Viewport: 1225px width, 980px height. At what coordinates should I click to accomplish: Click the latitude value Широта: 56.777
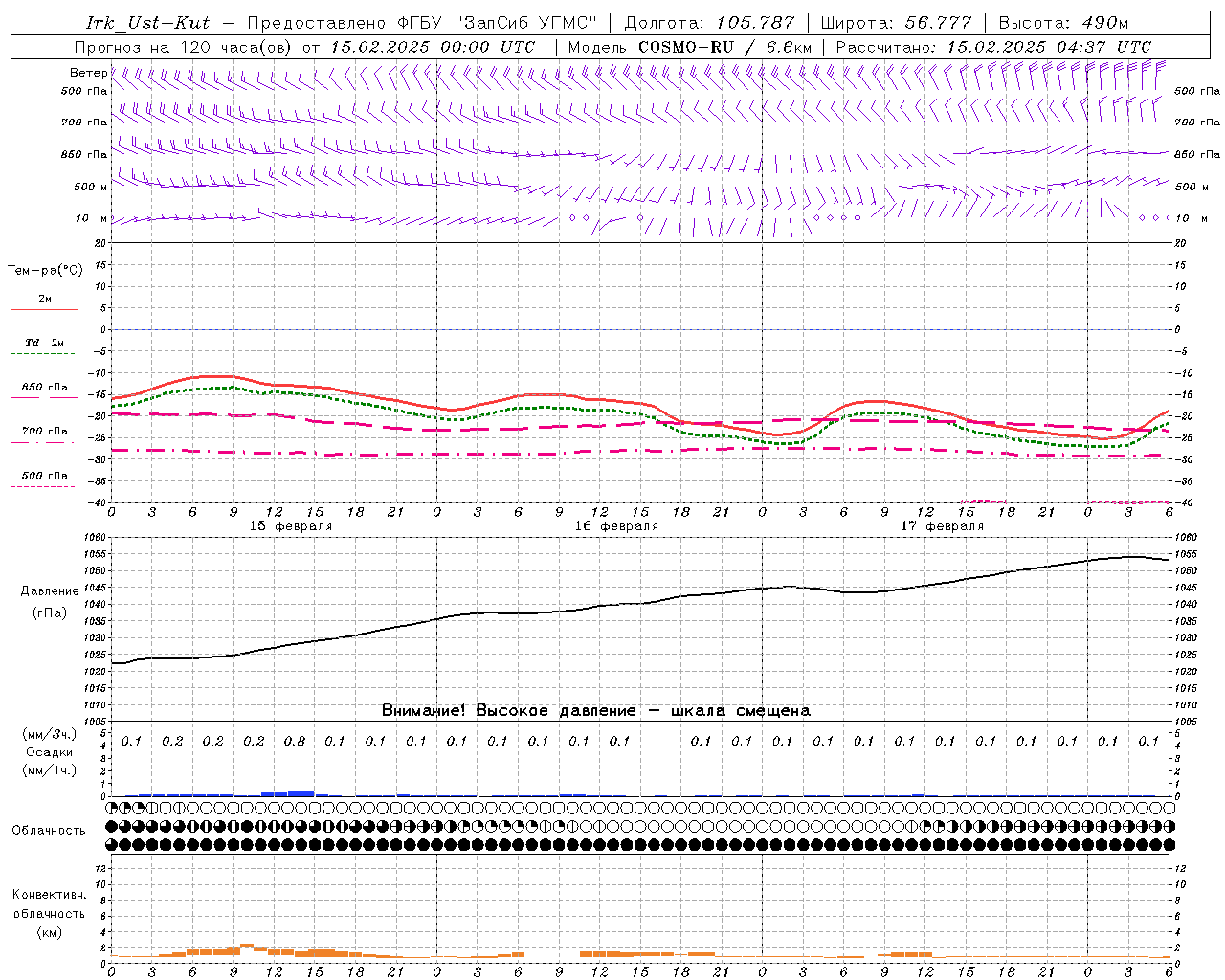897,23
